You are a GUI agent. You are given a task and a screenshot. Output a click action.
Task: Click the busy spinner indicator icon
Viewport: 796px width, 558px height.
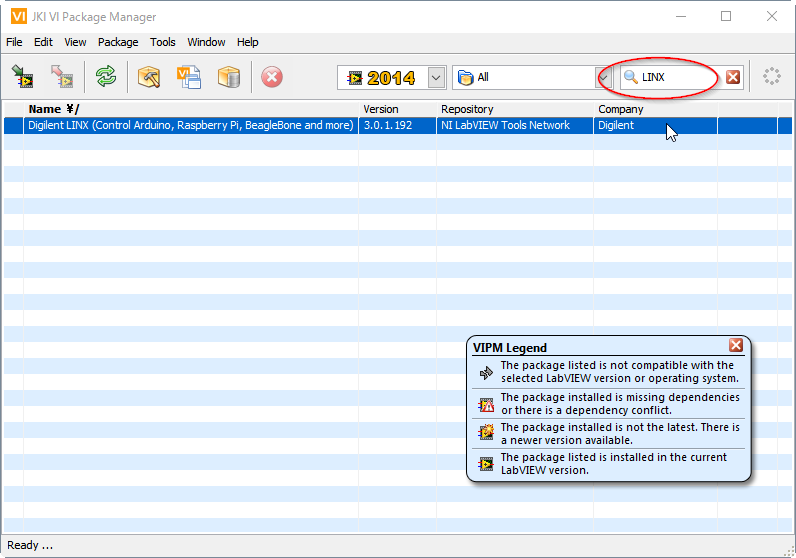[x=772, y=76]
